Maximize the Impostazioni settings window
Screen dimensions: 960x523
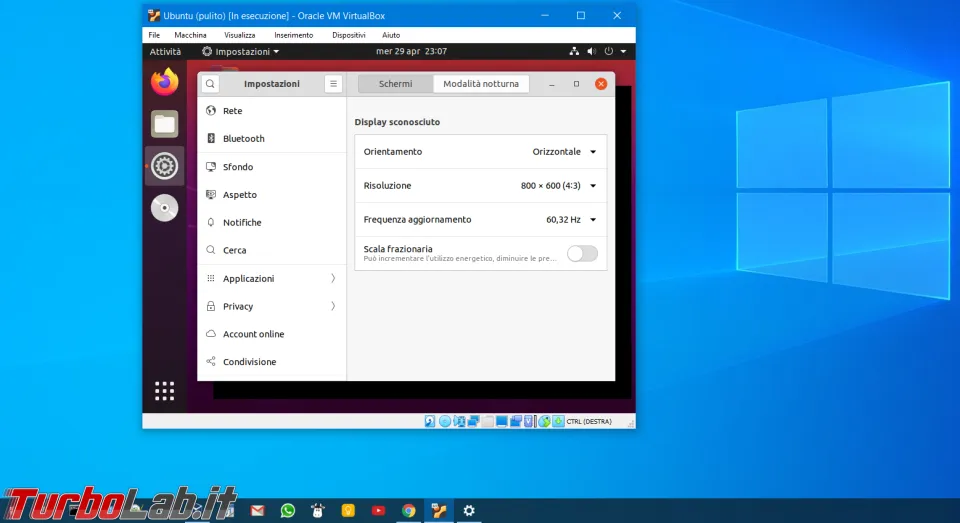[576, 84]
